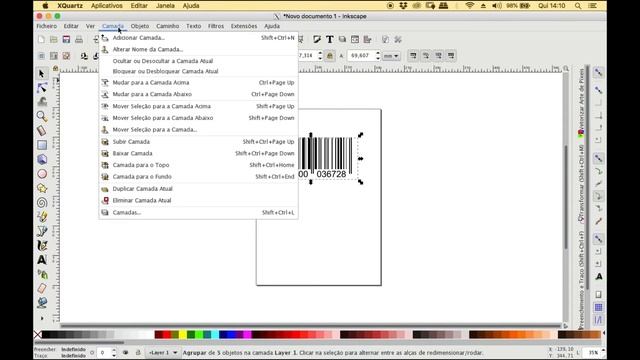Click the vertical canvas scrollbar
Screen dimensions: 640x360
click(x=566, y=198)
